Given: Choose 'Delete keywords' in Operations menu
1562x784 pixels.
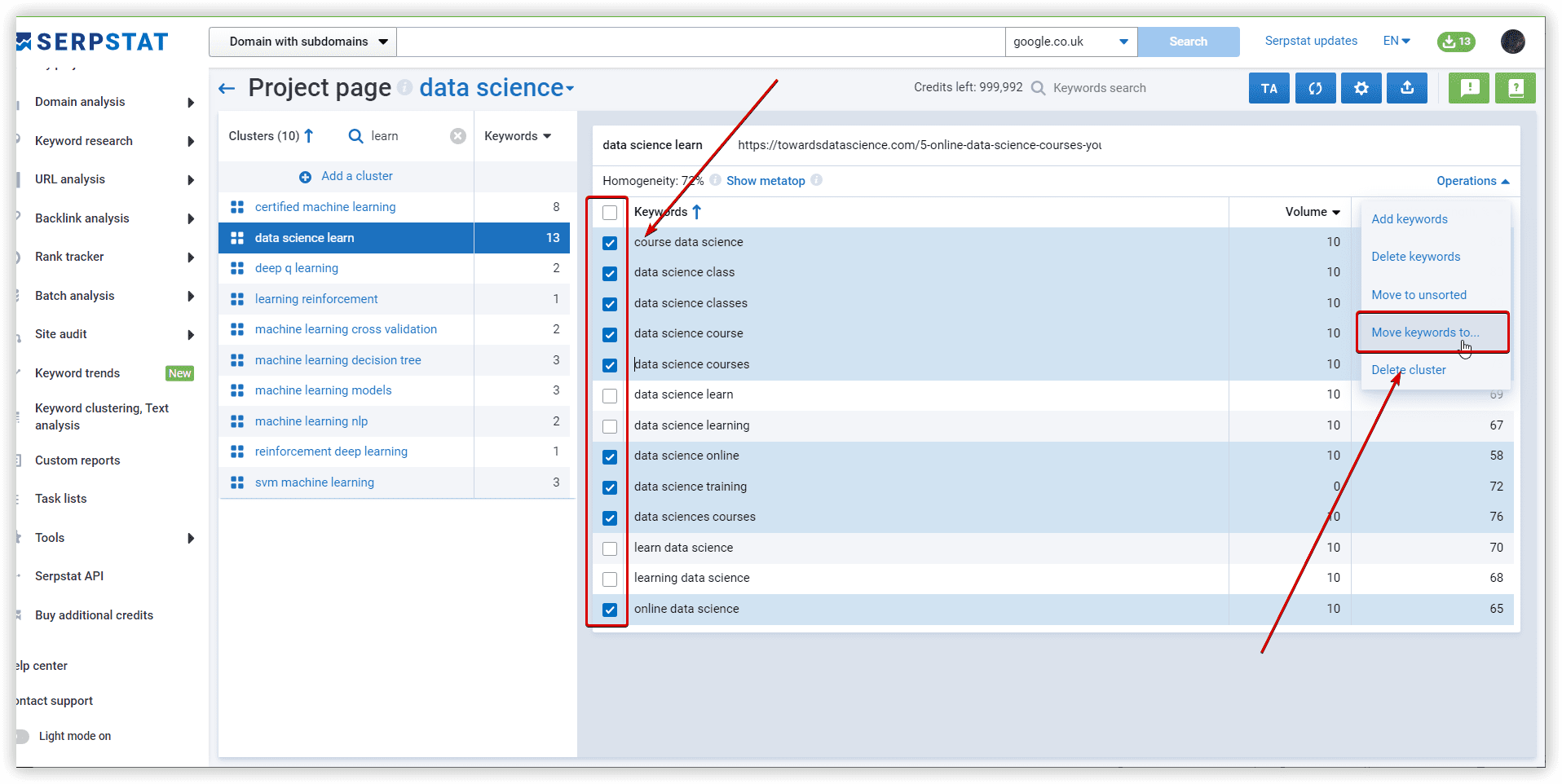Looking at the screenshot, I should click(1415, 257).
